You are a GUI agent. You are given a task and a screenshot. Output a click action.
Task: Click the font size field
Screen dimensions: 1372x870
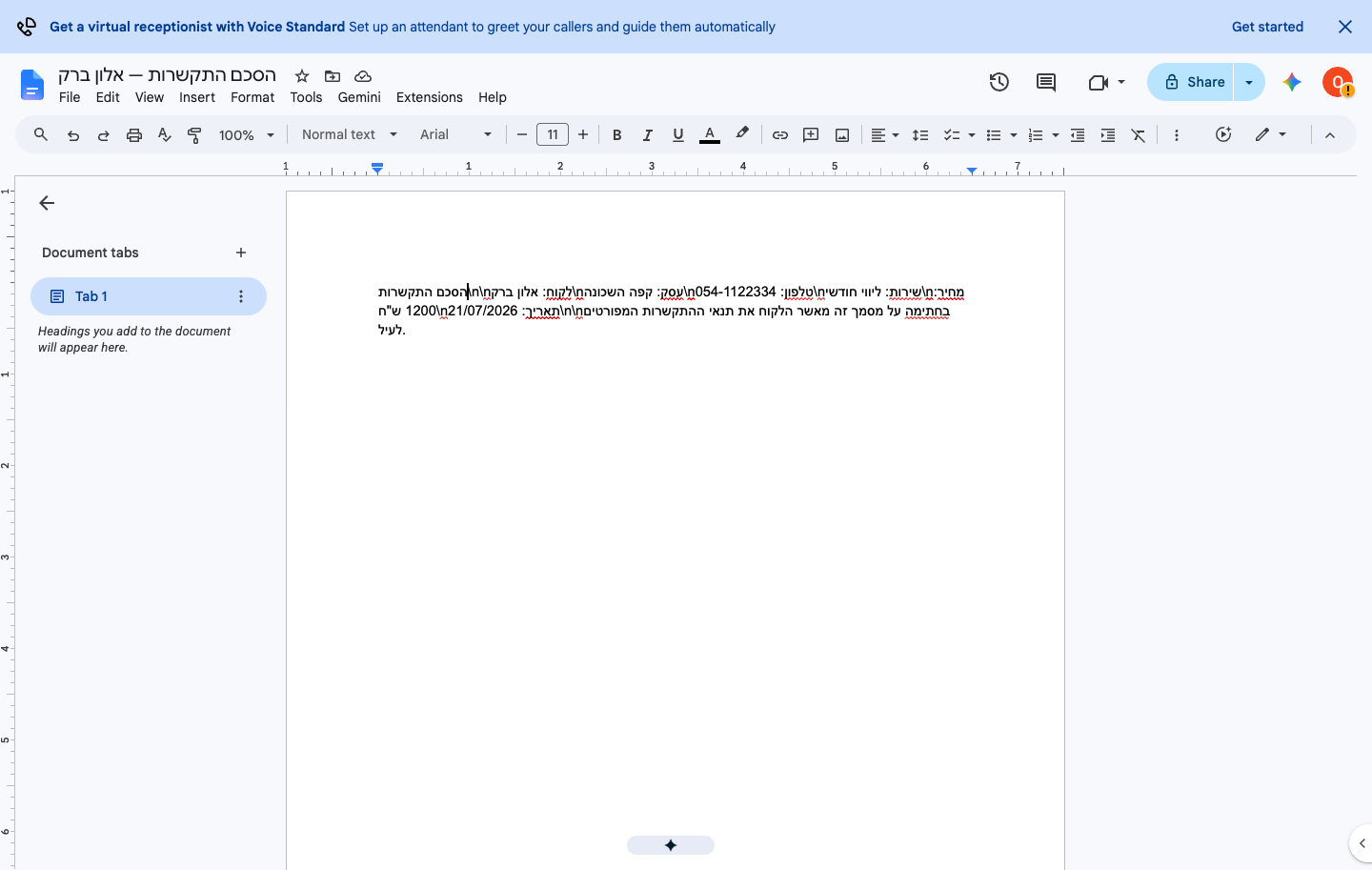click(x=553, y=135)
